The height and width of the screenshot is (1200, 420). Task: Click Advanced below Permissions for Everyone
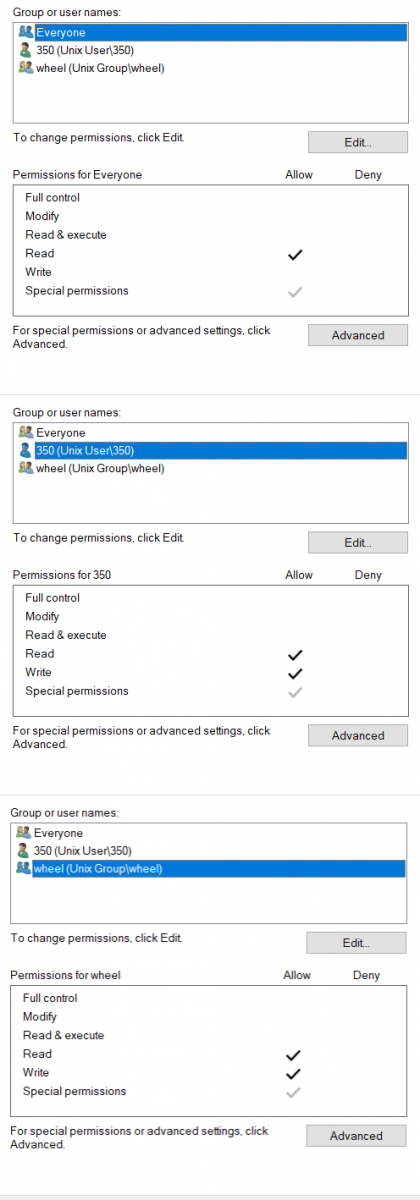coord(357,335)
